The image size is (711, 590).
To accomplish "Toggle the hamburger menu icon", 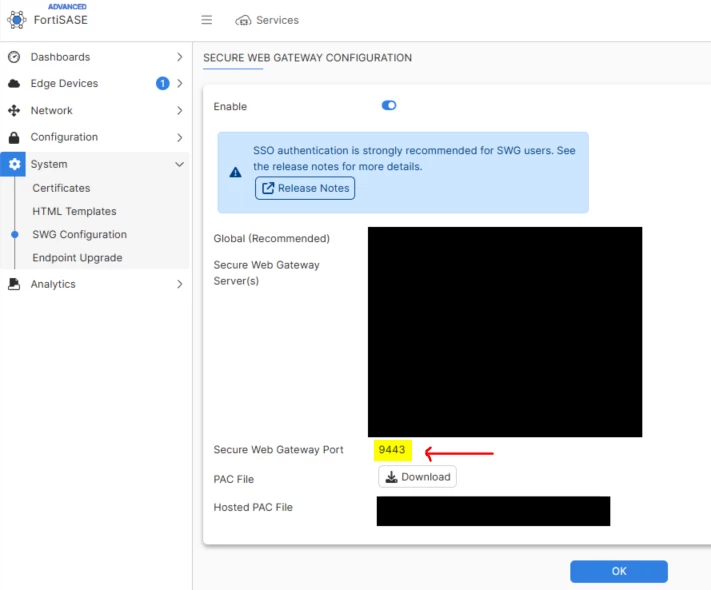I will click(207, 20).
